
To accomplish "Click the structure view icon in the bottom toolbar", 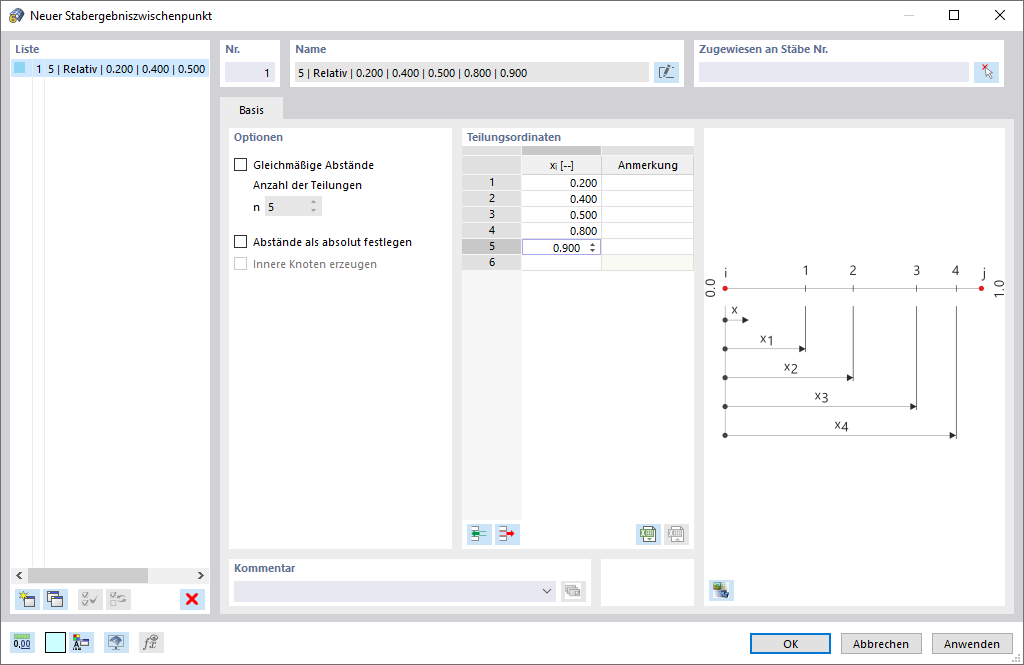I will tap(82, 642).
